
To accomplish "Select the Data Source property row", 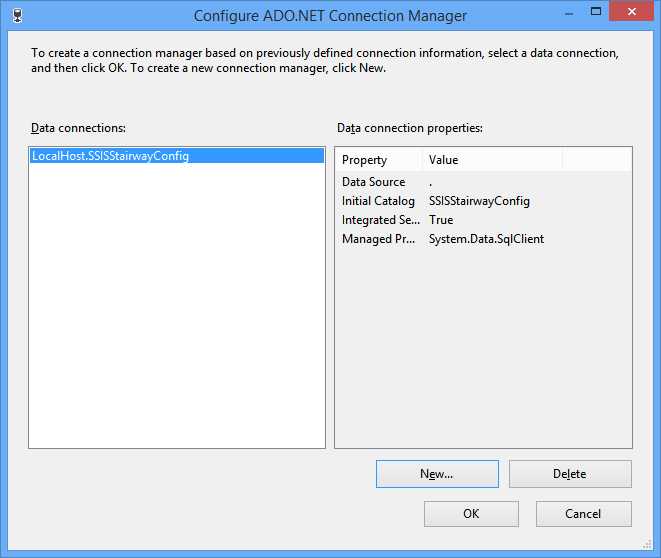I will pyautogui.click(x=483, y=182).
